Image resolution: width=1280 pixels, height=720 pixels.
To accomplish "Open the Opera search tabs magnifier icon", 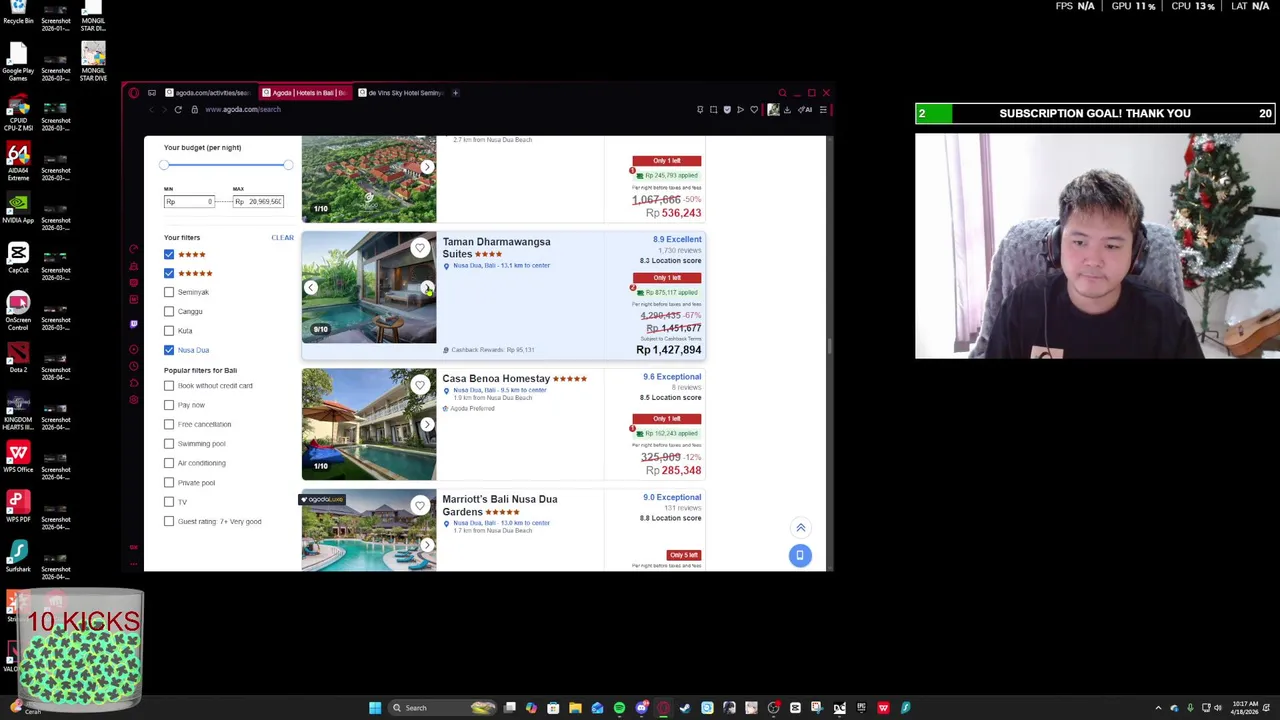I will (782, 93).
